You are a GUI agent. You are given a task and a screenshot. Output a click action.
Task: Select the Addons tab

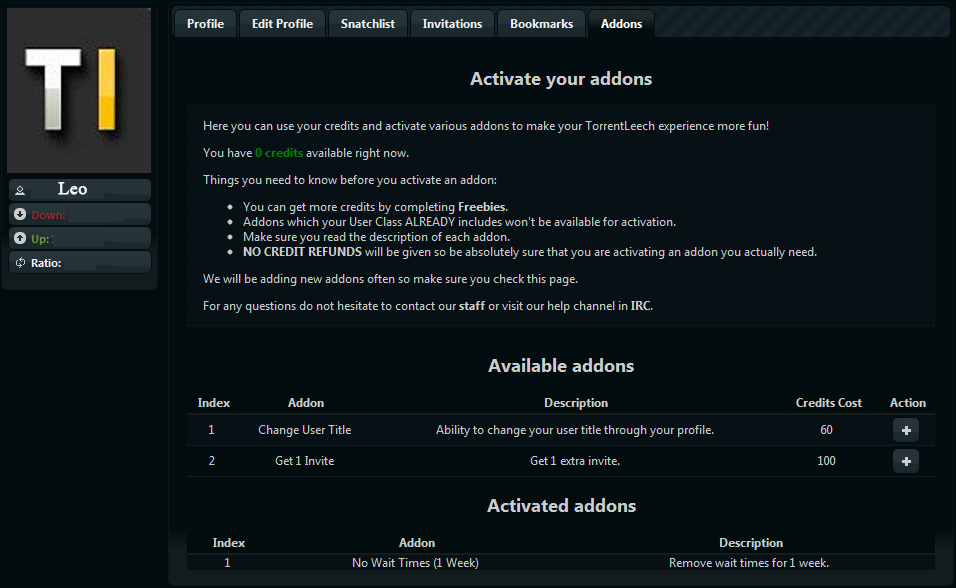(x=621, y=24)
